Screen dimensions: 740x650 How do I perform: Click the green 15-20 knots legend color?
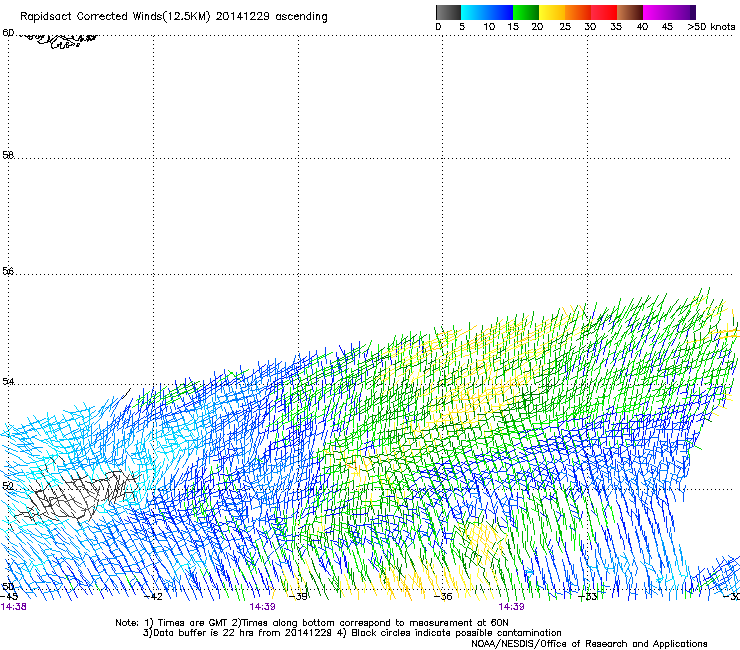click(x=526, y=12)
